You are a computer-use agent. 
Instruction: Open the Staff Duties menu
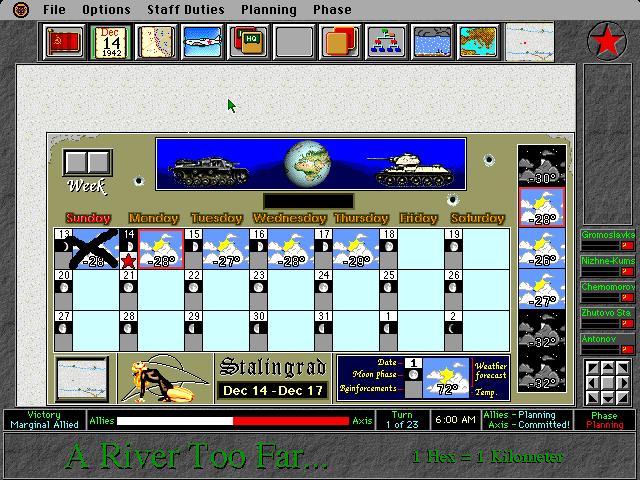pos(186,10)
